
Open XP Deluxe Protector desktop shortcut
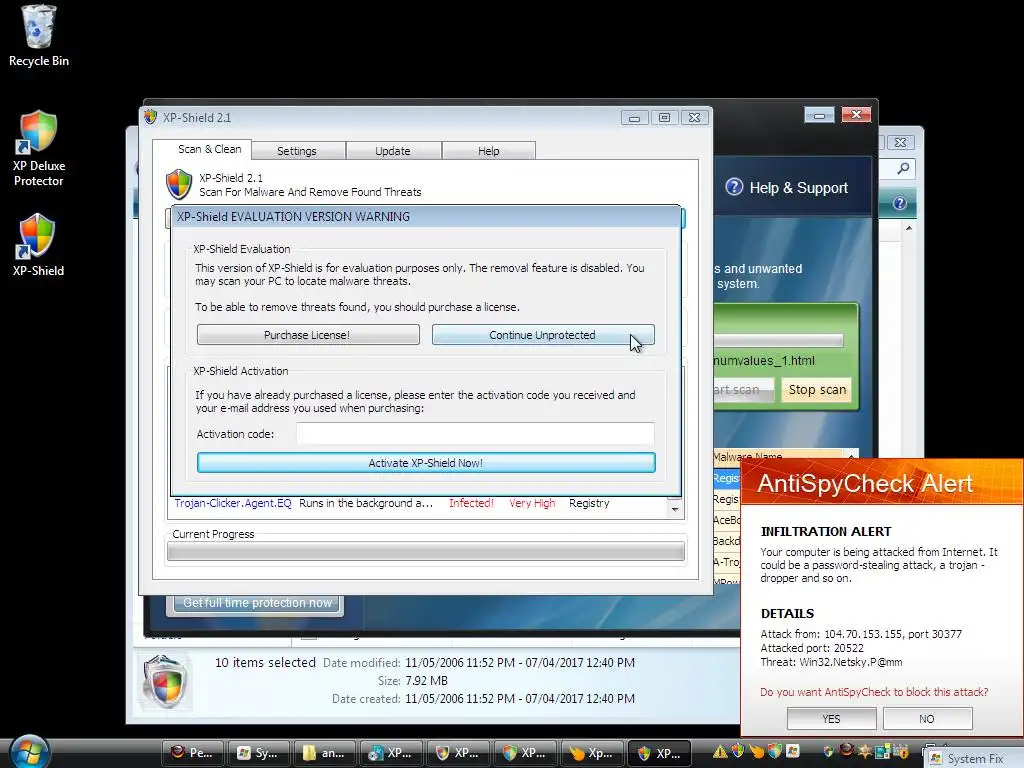tap(39, 149)
